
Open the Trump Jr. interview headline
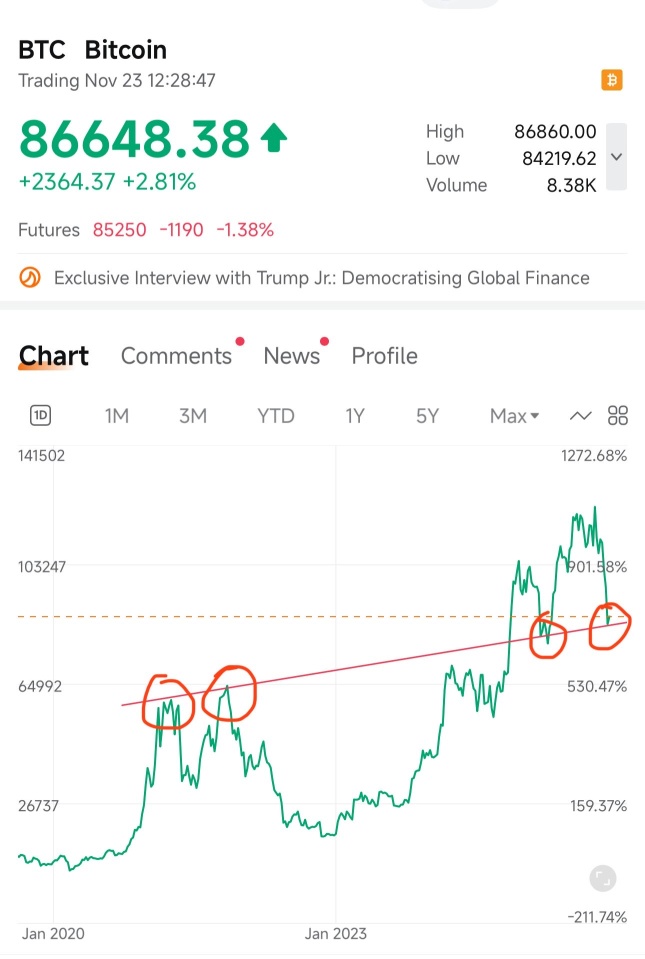[322, 278]
